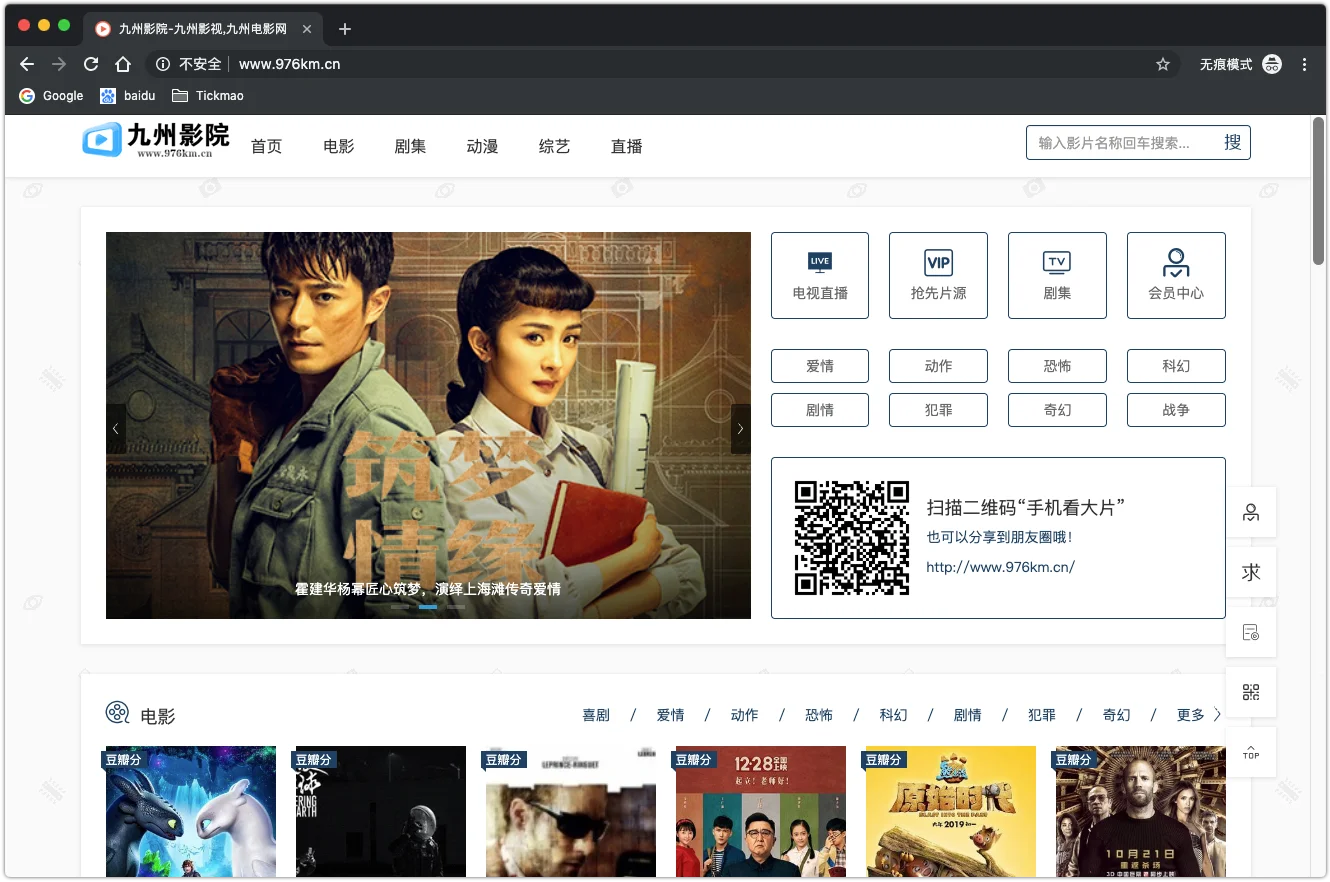
Task: Open 剧集 in the navigation bar
Action: [410, 146]
